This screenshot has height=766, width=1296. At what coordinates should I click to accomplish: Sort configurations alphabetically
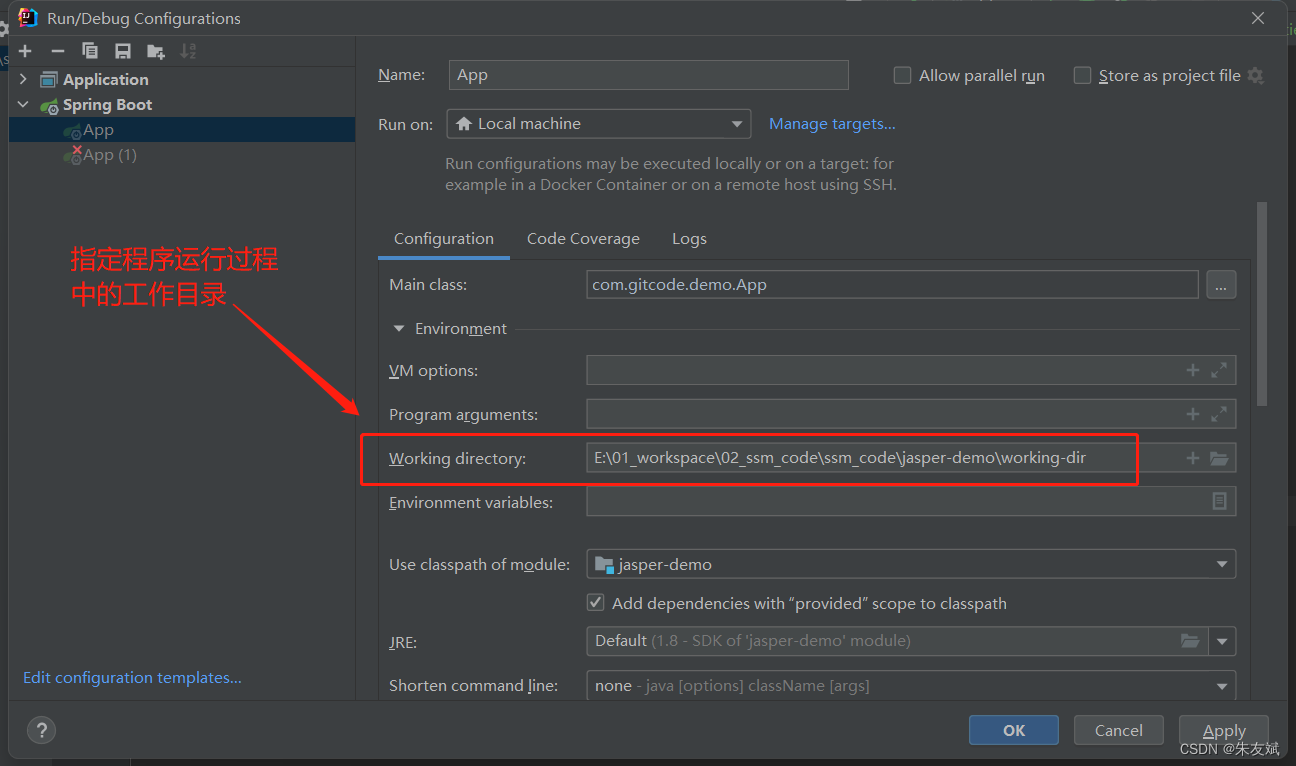tap(188, 51)
